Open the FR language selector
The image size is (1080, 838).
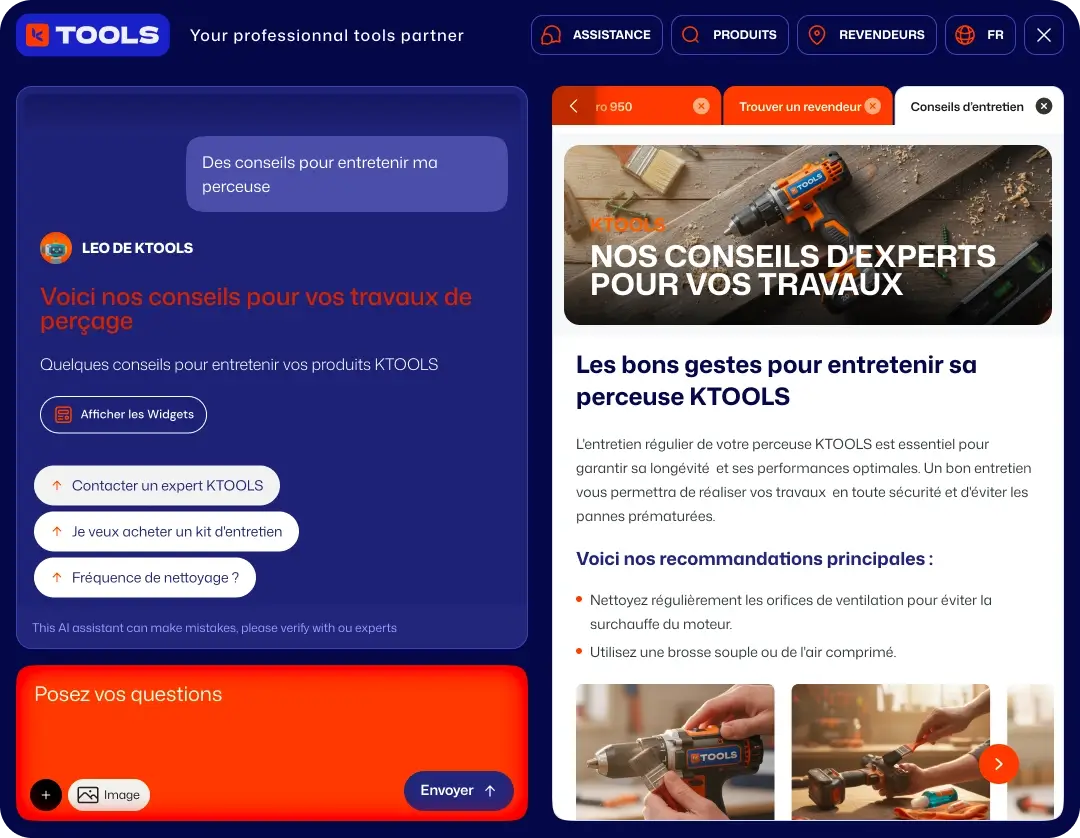point(980,35)
